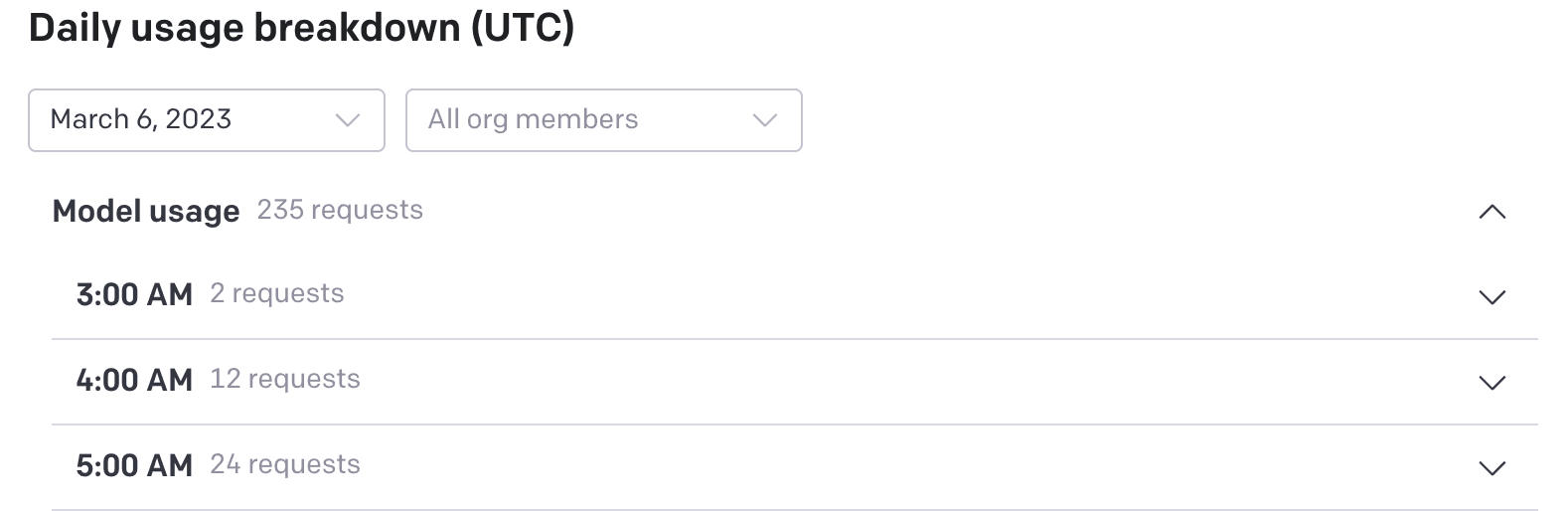Expand the 3:00 AM row using its chevron

pos(1491,297)
